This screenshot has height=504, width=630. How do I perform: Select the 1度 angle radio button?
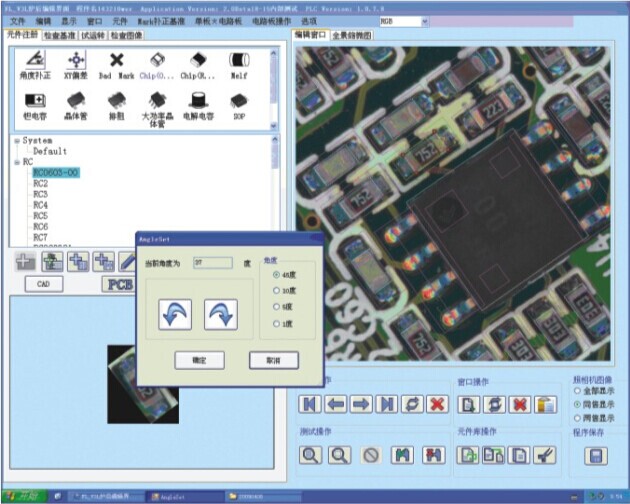tap(276, 322)
